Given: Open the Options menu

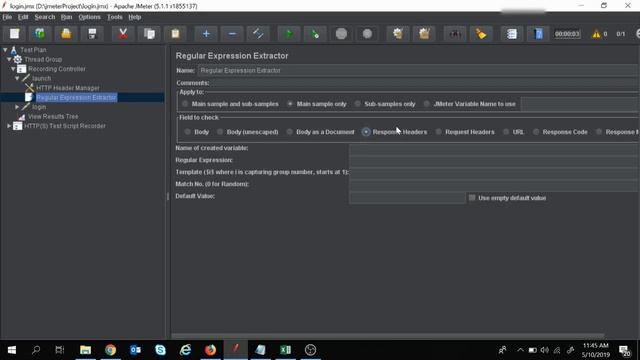Looking at the screenshot, I should (x=89, y=17).
